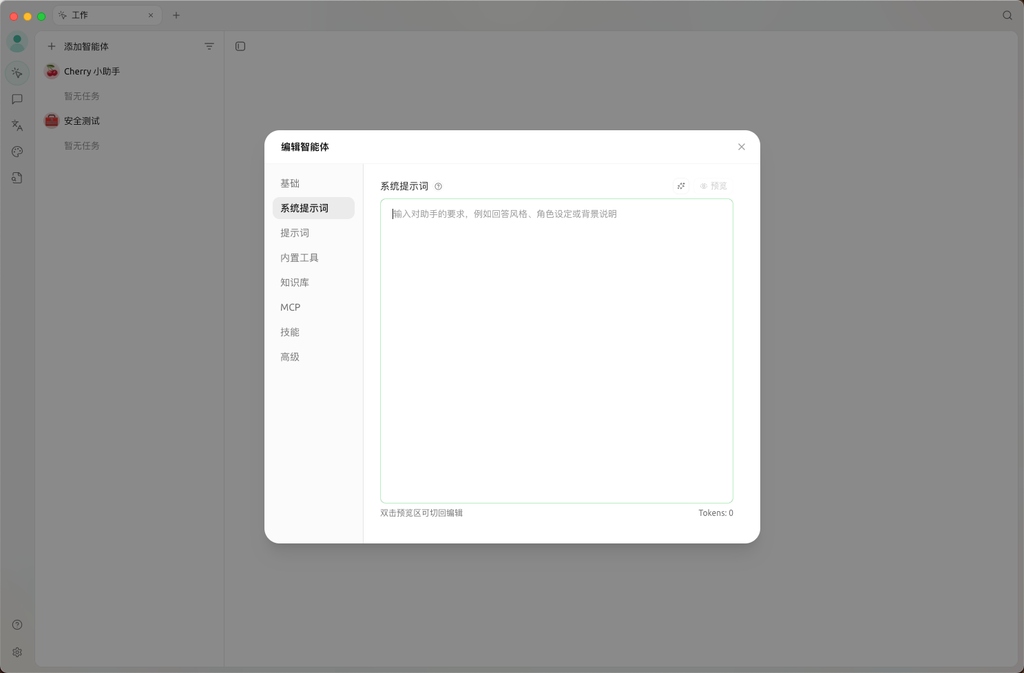
Task: Click the filter icon beside 添加智能体
Action: [x=209, y=46]
